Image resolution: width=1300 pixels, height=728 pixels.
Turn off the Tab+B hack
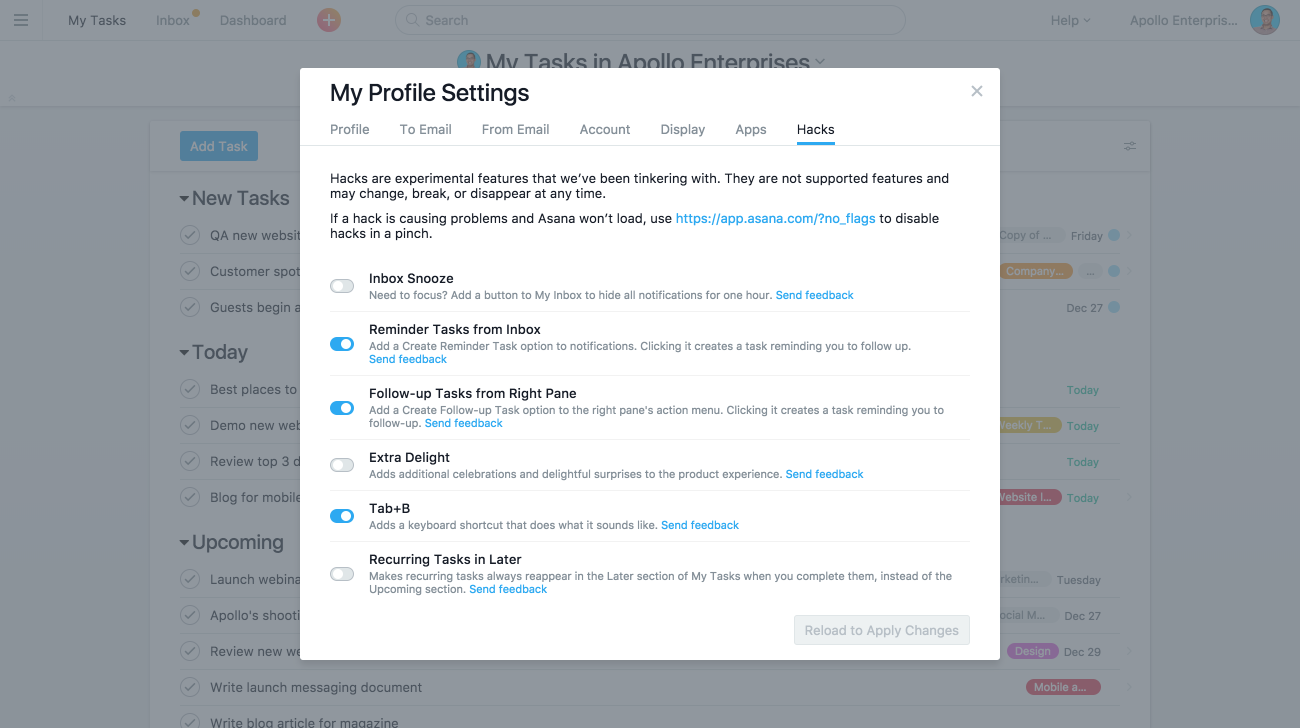pyautogui.click(x=342, y=516)
